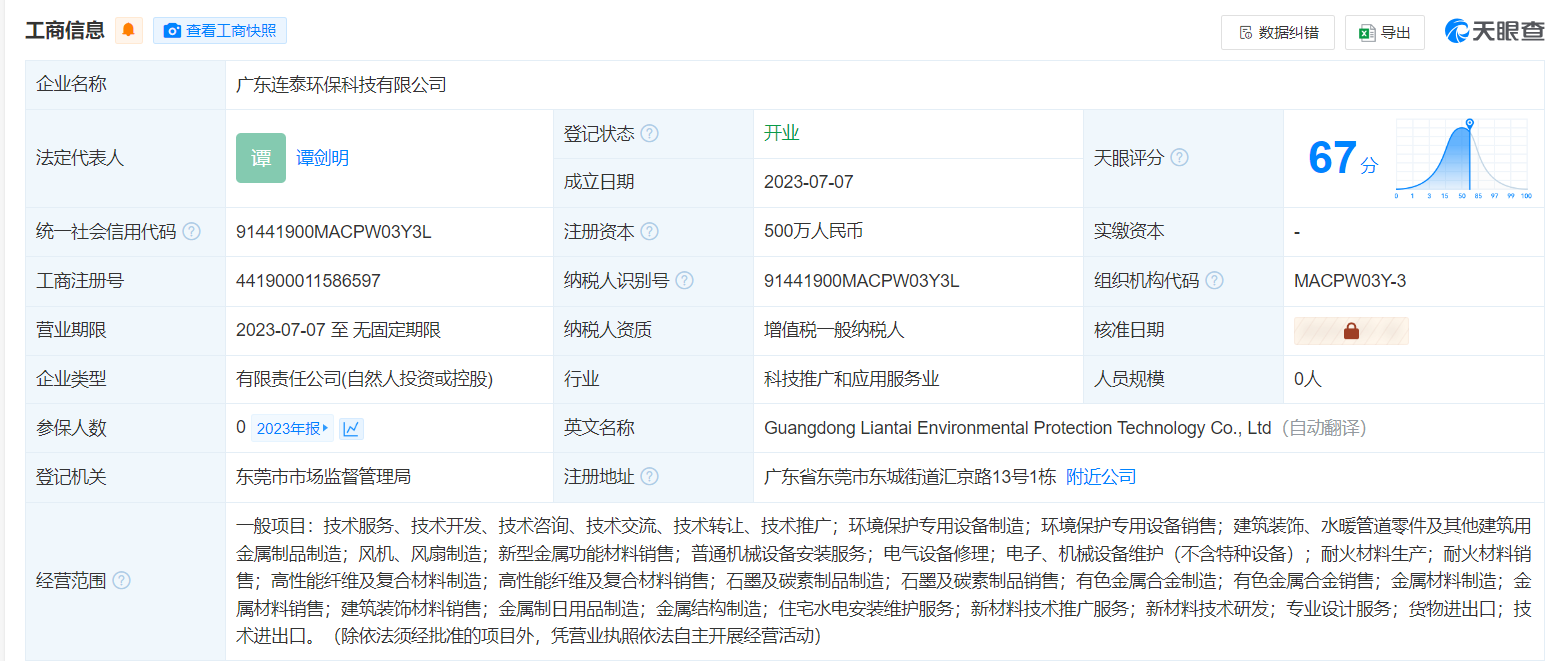Click help icon beside 登记状态

click(650, 133)
